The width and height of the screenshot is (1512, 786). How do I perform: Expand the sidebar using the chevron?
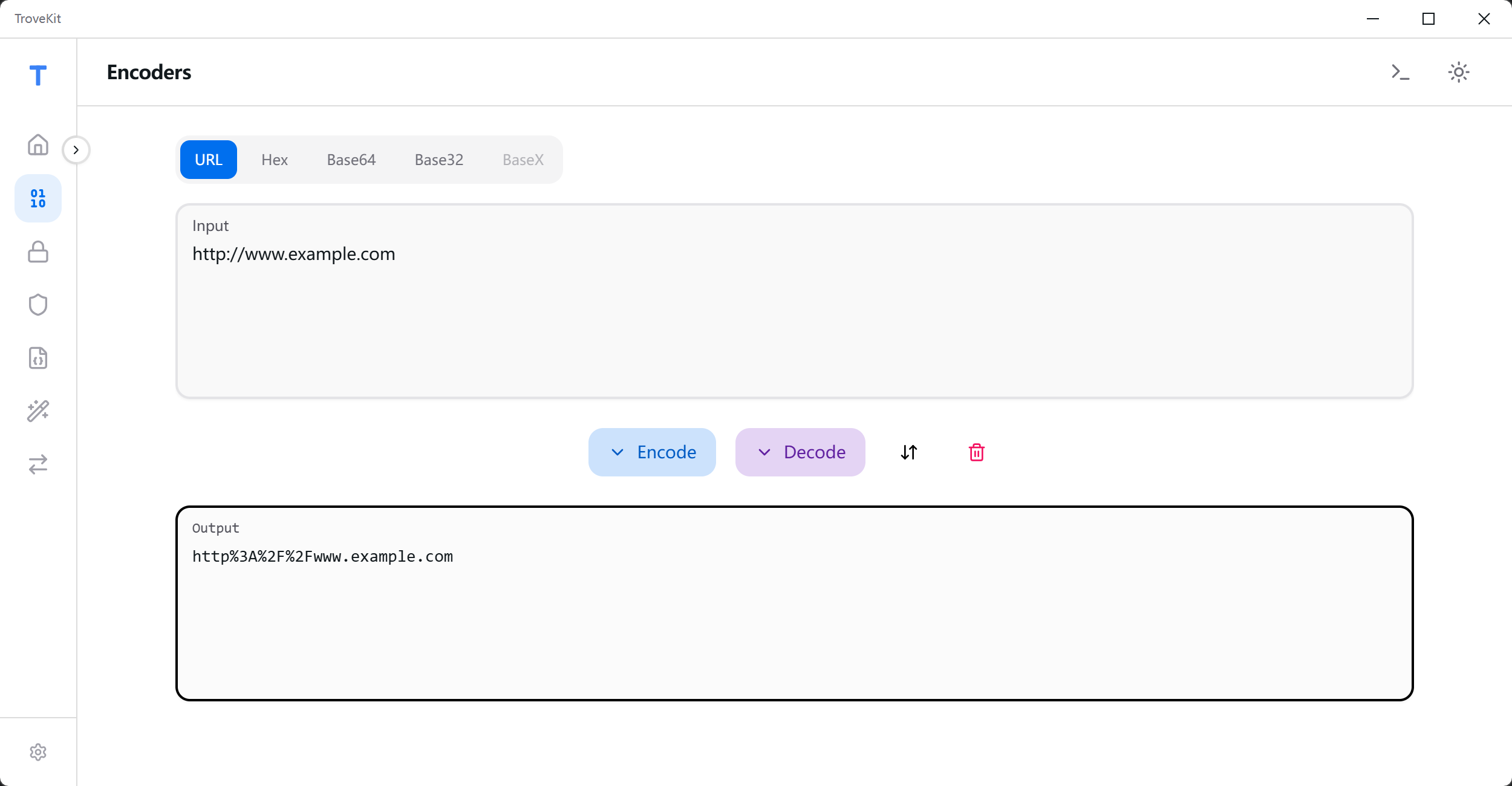click(76, 149)
